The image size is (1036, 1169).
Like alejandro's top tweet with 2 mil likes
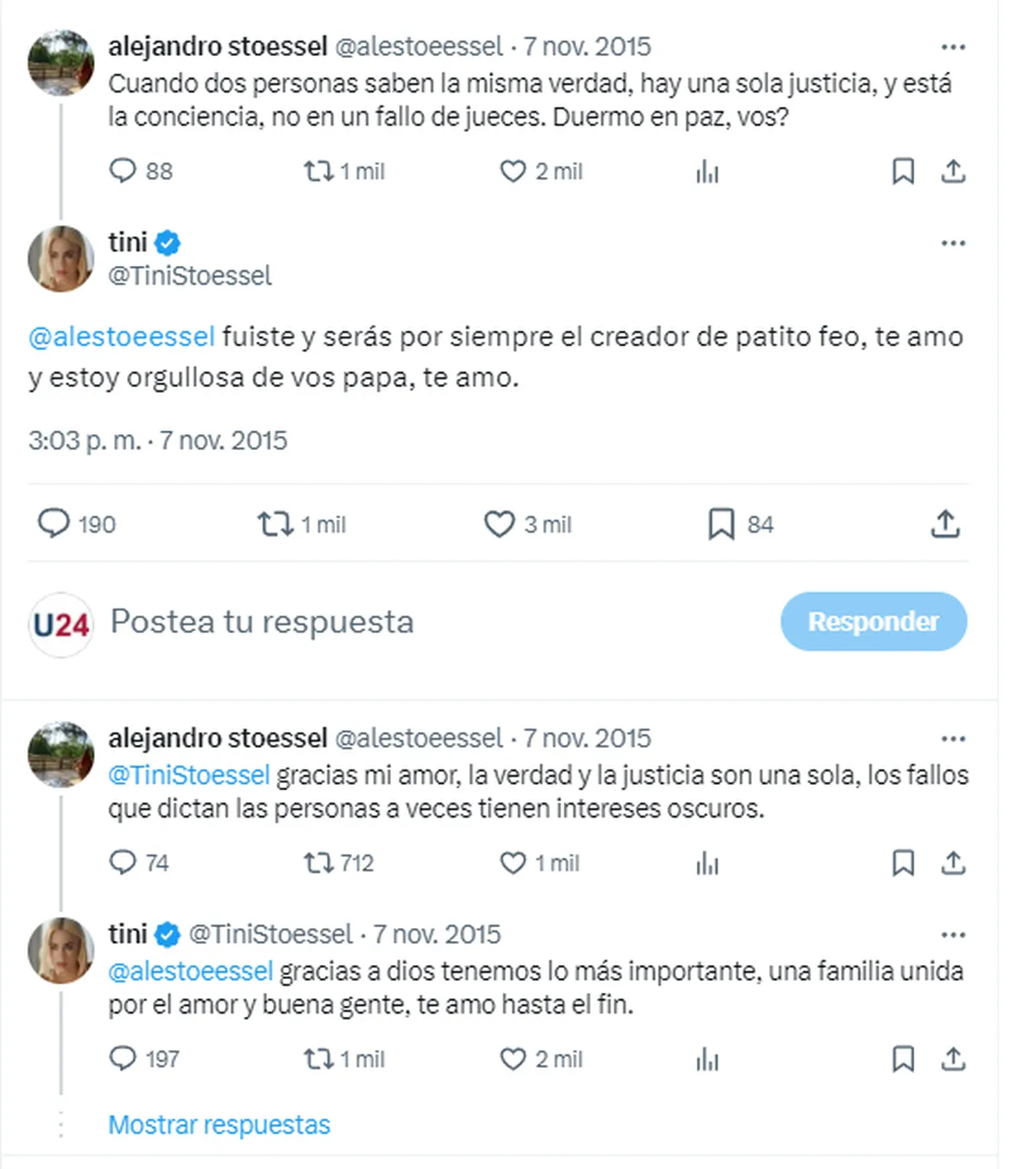click(x=513, y=171)
